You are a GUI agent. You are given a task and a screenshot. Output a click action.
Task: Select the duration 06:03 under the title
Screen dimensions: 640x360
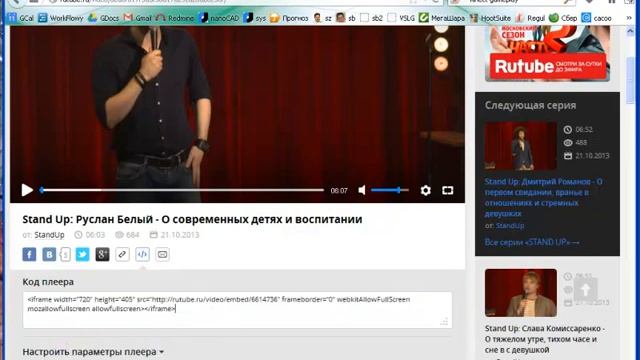click(x=95, y=235)
